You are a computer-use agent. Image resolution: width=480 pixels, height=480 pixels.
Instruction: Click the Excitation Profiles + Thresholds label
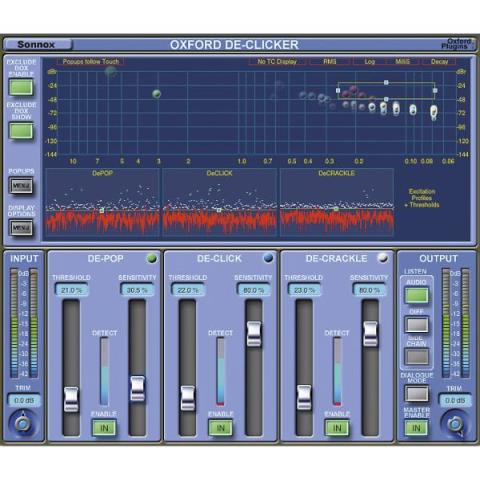pyautogui.click(x=422, y=198)
